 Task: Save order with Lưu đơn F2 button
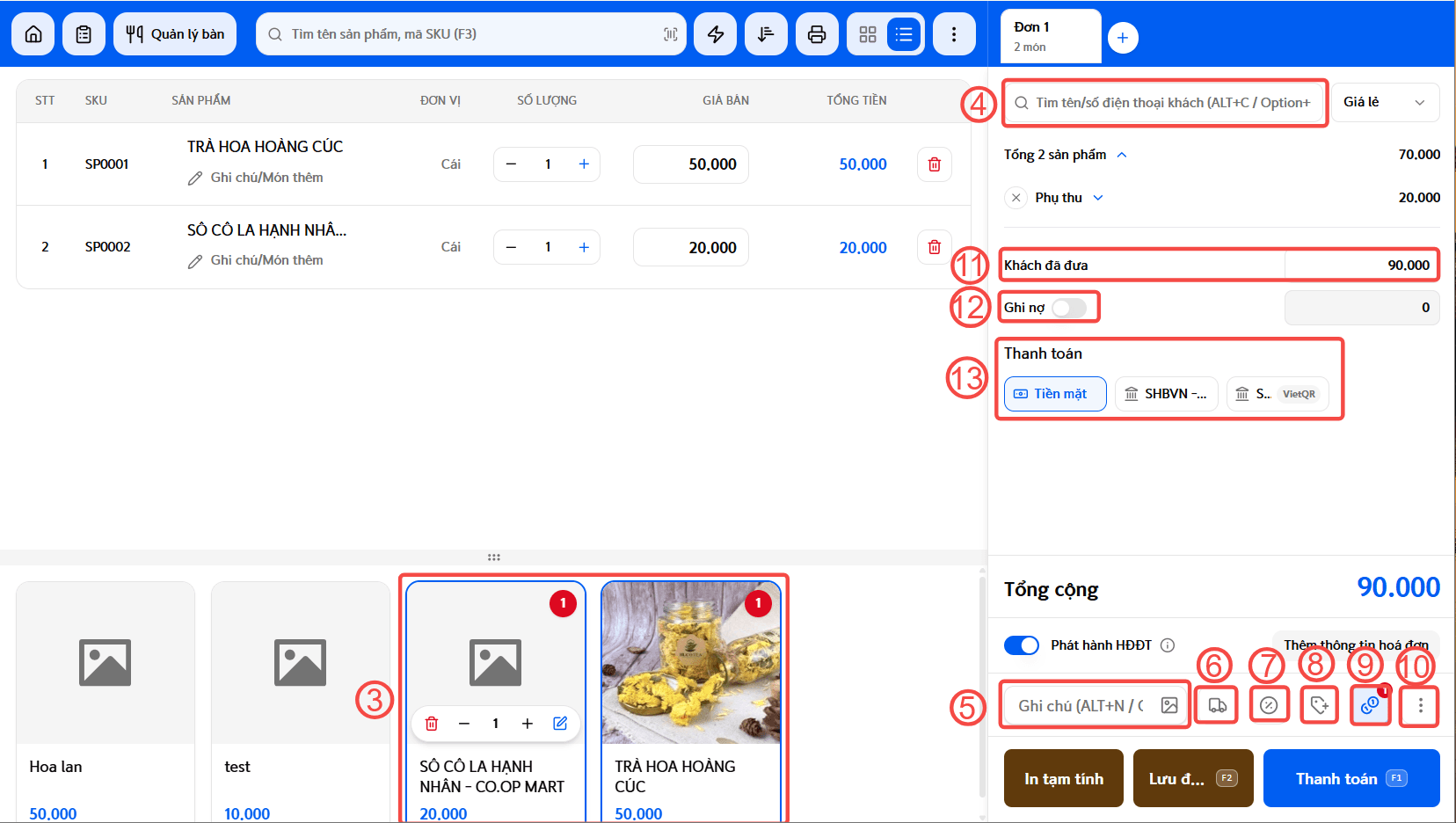[x=1193, y=778]
